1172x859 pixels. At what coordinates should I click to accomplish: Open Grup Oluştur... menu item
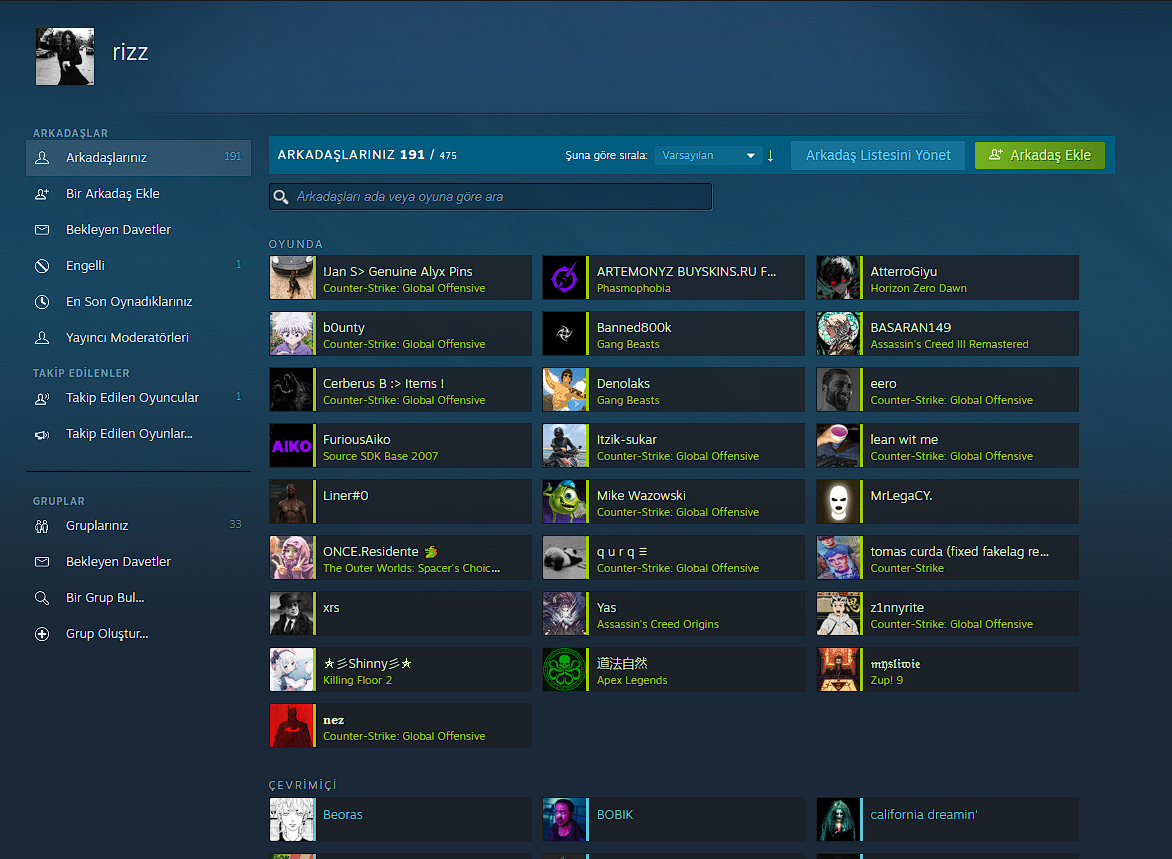[138, 633]
